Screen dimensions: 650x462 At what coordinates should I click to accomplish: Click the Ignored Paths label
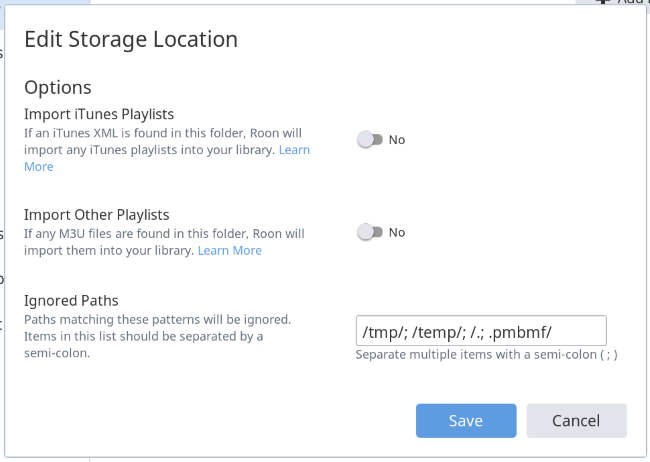tap(71, 301)
